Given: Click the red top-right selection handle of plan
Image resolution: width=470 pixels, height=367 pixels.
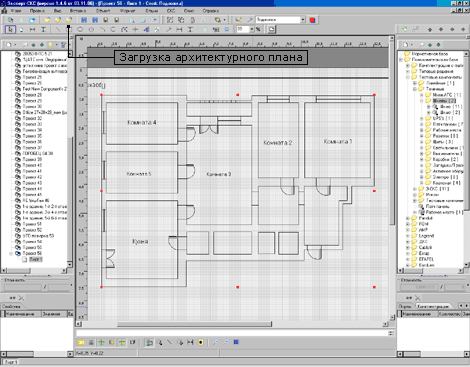Looking at the screenshot, I should click(374, 95).
